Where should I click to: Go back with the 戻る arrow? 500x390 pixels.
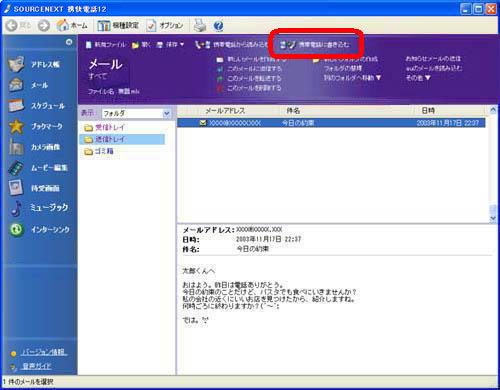[19, 25]
